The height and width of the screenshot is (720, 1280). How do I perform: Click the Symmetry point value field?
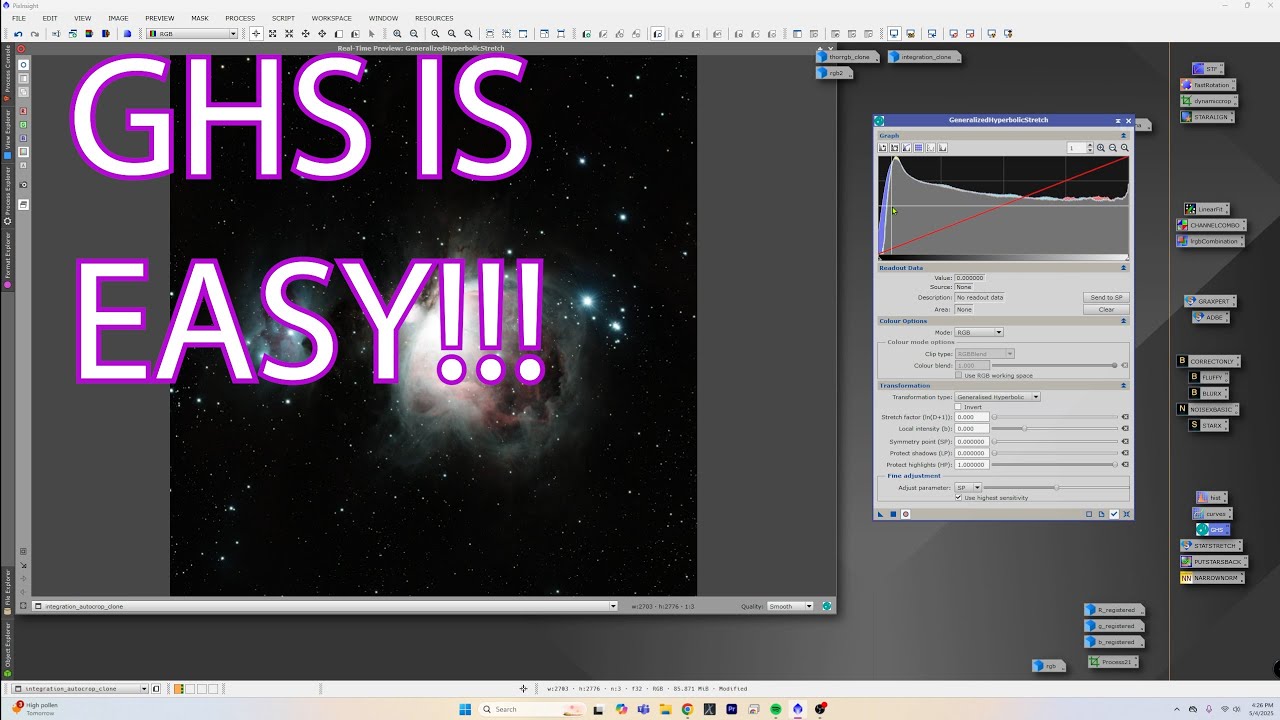[x=972, y=441]
